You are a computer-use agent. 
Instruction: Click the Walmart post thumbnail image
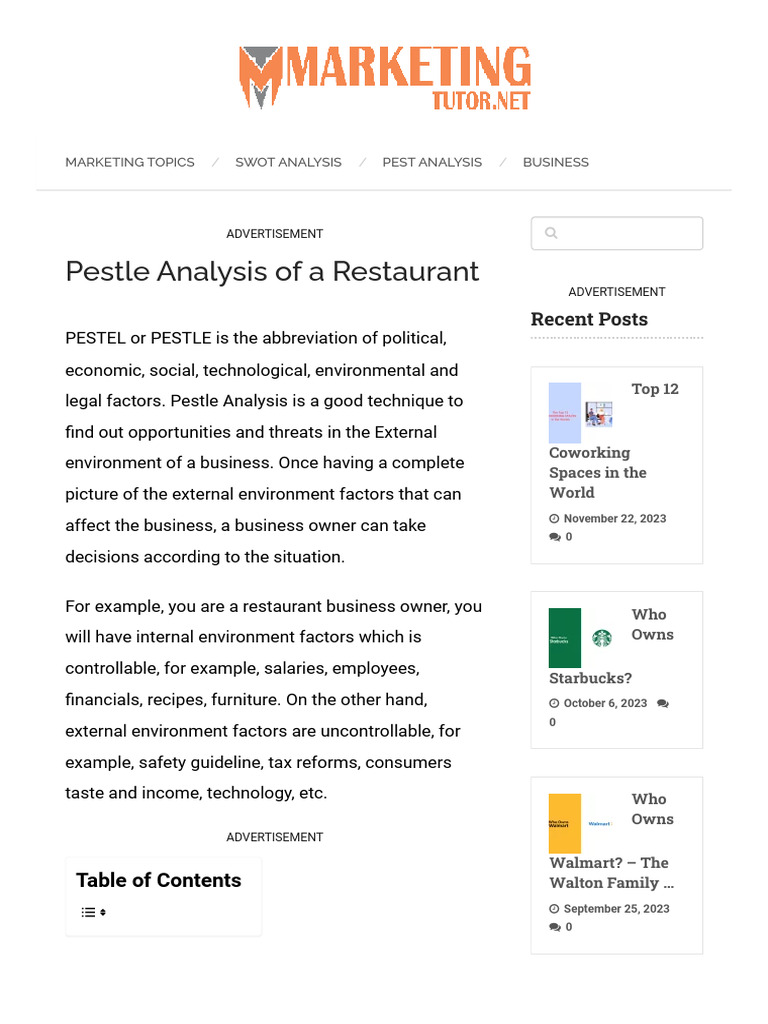pos(581,823)
